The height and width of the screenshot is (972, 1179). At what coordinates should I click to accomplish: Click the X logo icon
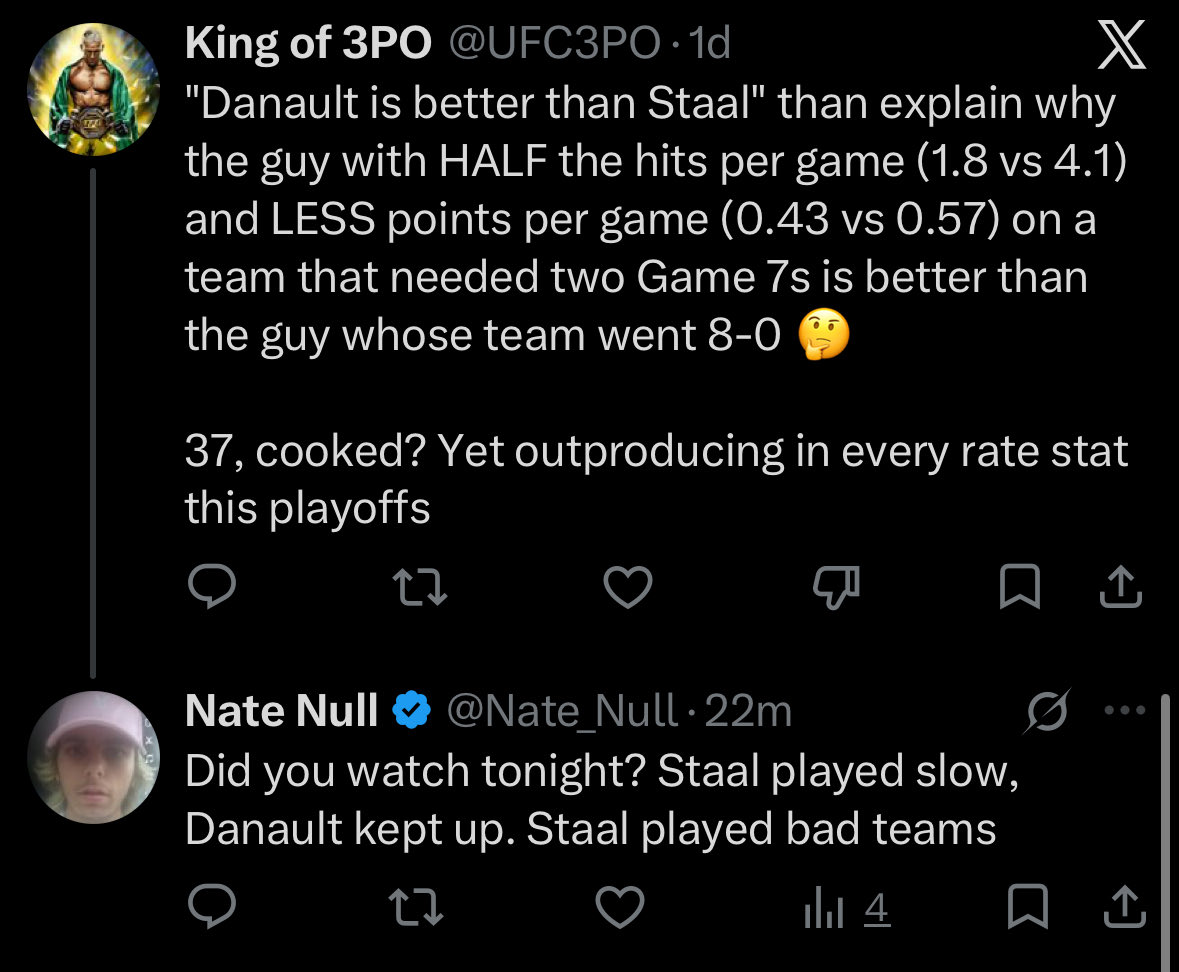(x=1121, y=44)
